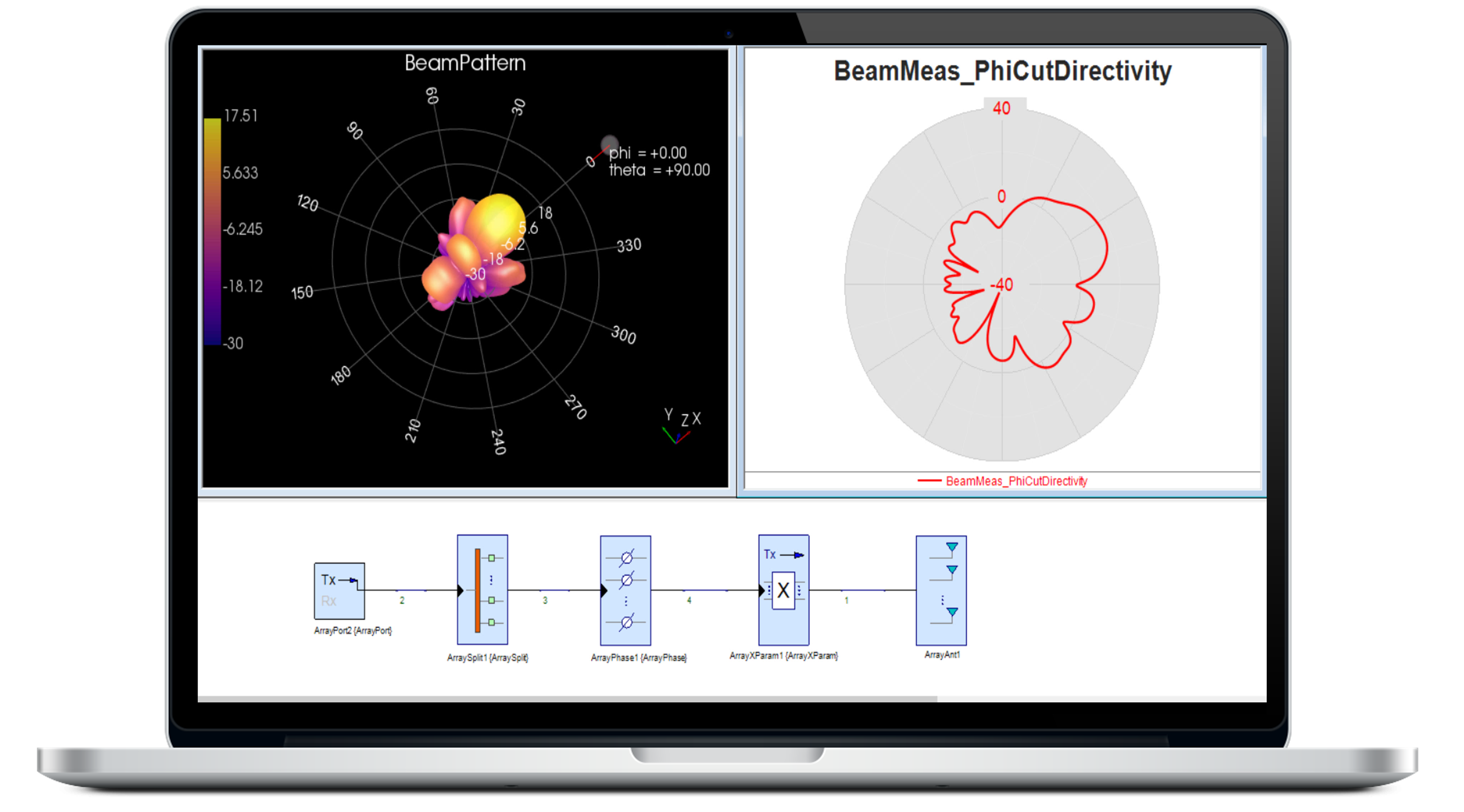
Task: Select the ArrayAnt1 antenna array block
Action: 941,590
